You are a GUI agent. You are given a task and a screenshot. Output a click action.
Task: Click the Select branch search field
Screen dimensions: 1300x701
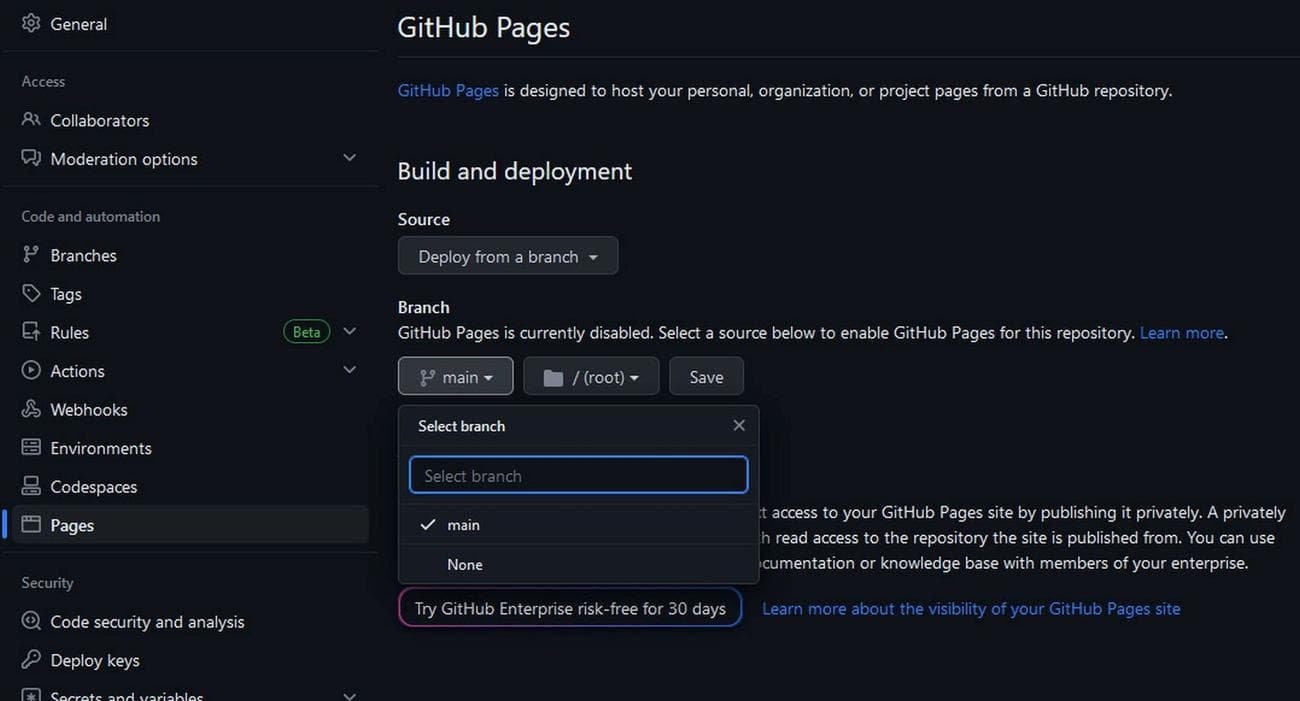(578, 475)
